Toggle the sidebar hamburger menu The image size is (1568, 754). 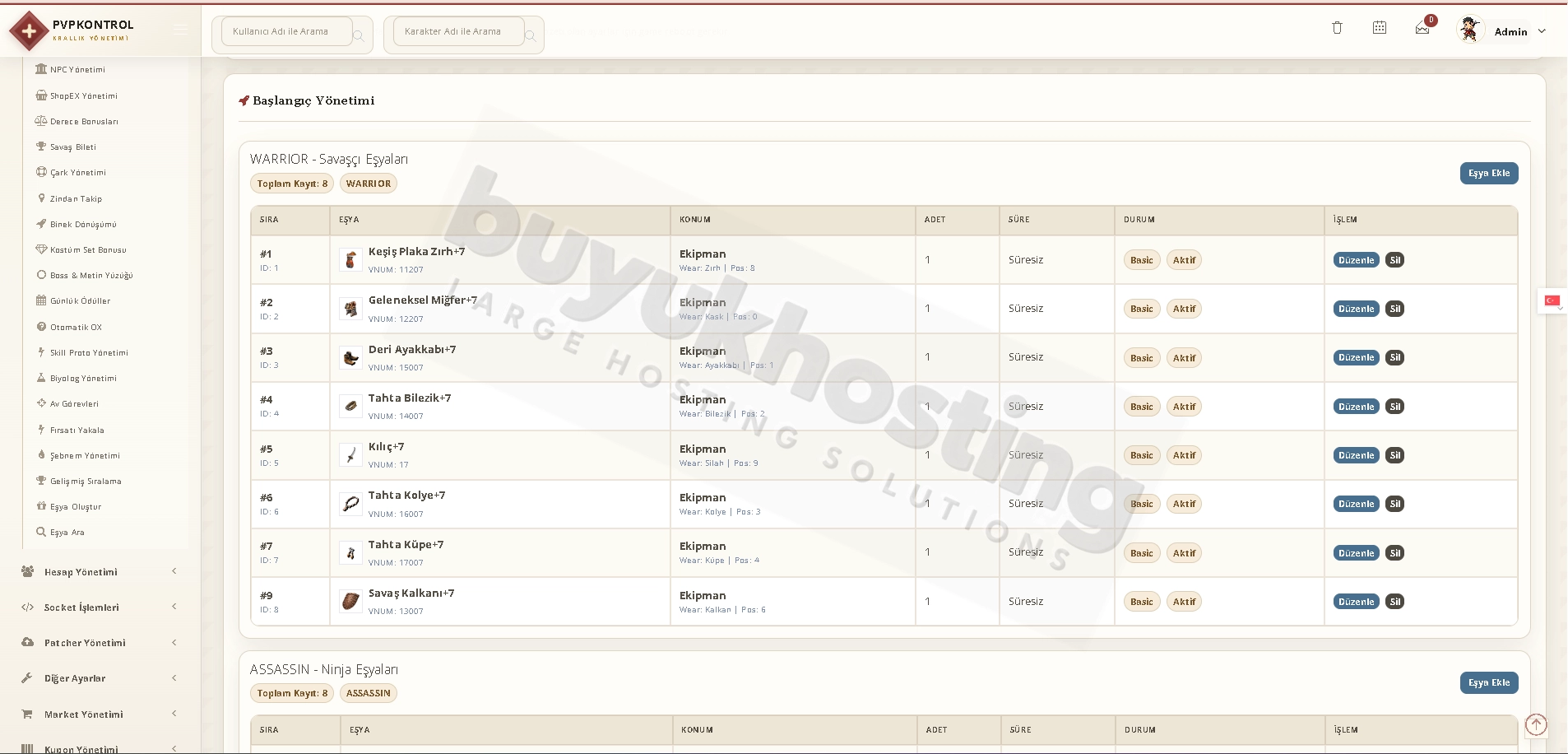(x=181, y=30)
